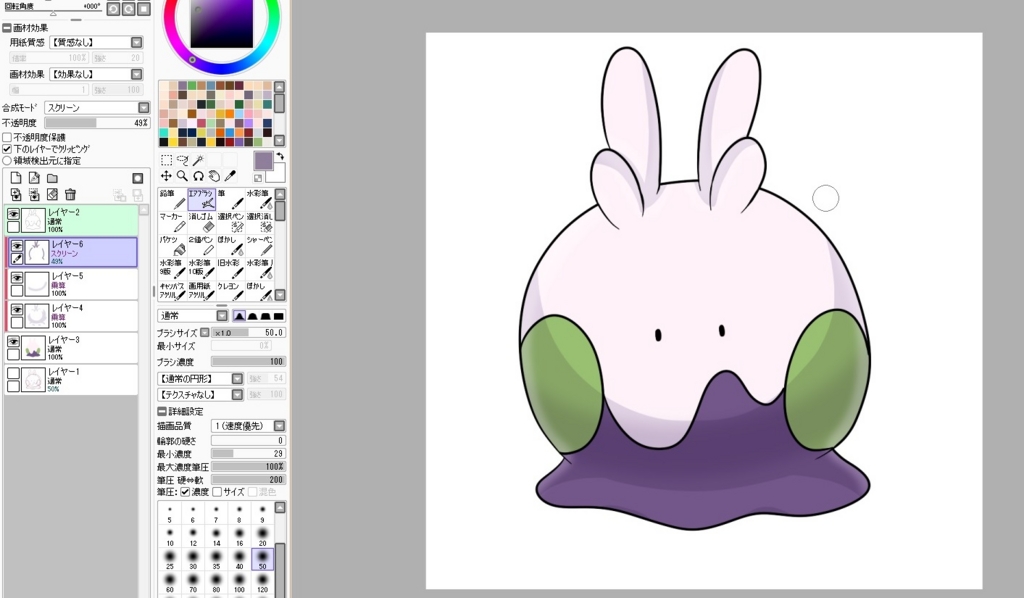Create a new normal layer
The height and width of the screenshot is (598, 1024).
click(x=16, y=178)
